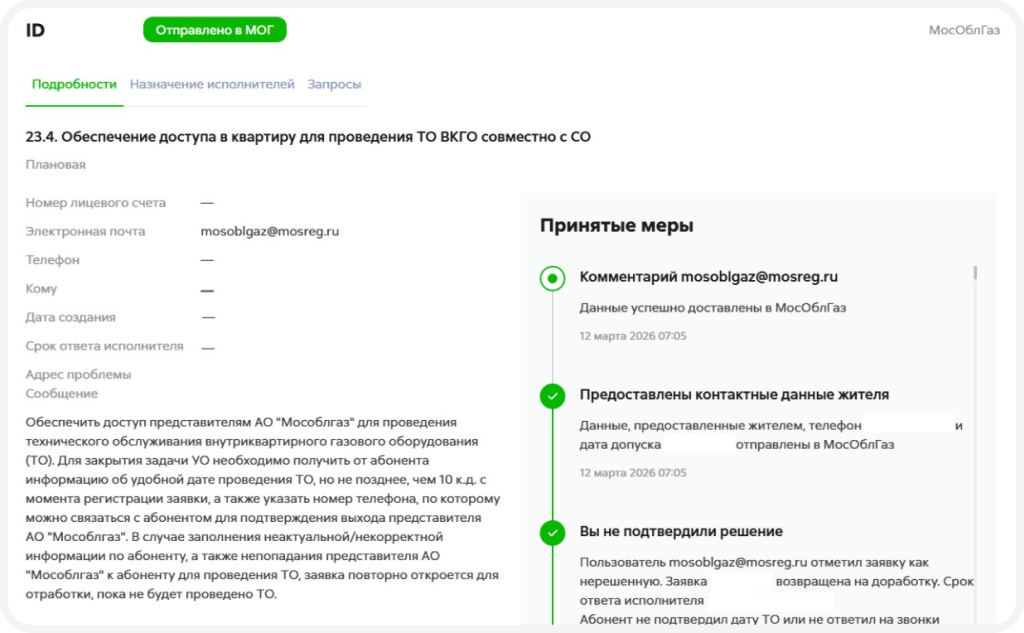Click the "Срок ответа исполнителя" field label
This screenshot has height=633, width=1024.
click(x=104, y=347)
